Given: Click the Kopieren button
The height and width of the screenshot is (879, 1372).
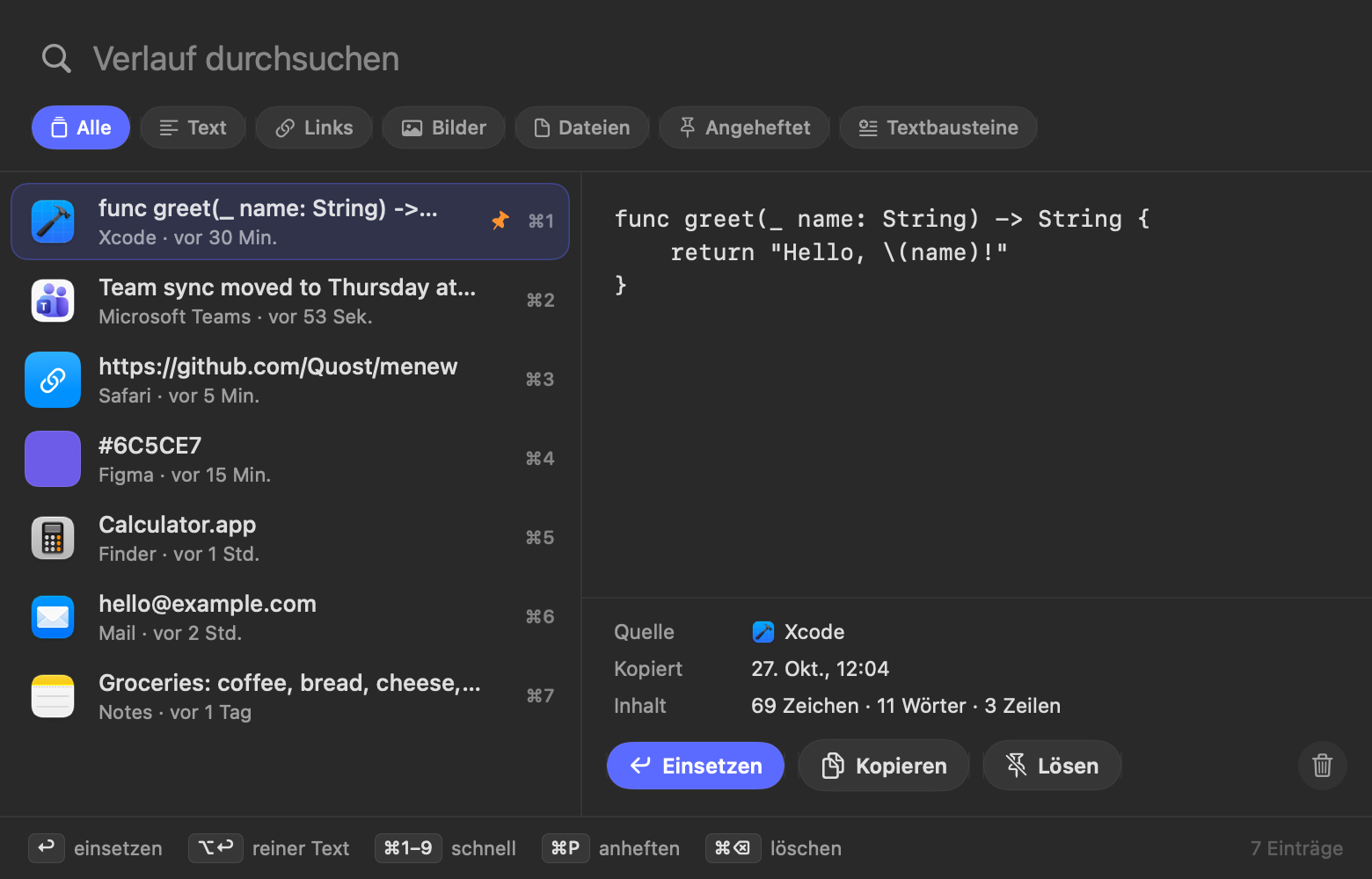Looking at the screenshot, I should click(884, 766).
